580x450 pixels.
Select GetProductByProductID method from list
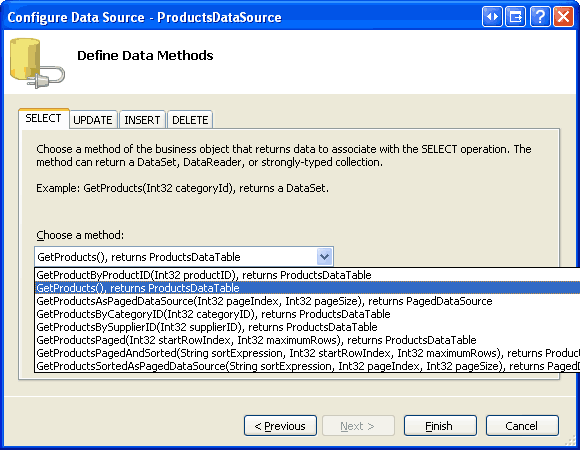(x=308, y=275)
